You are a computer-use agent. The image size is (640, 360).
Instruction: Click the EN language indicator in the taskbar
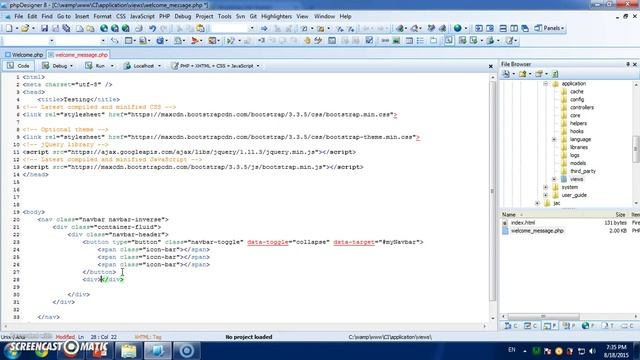tap(511, 350)
